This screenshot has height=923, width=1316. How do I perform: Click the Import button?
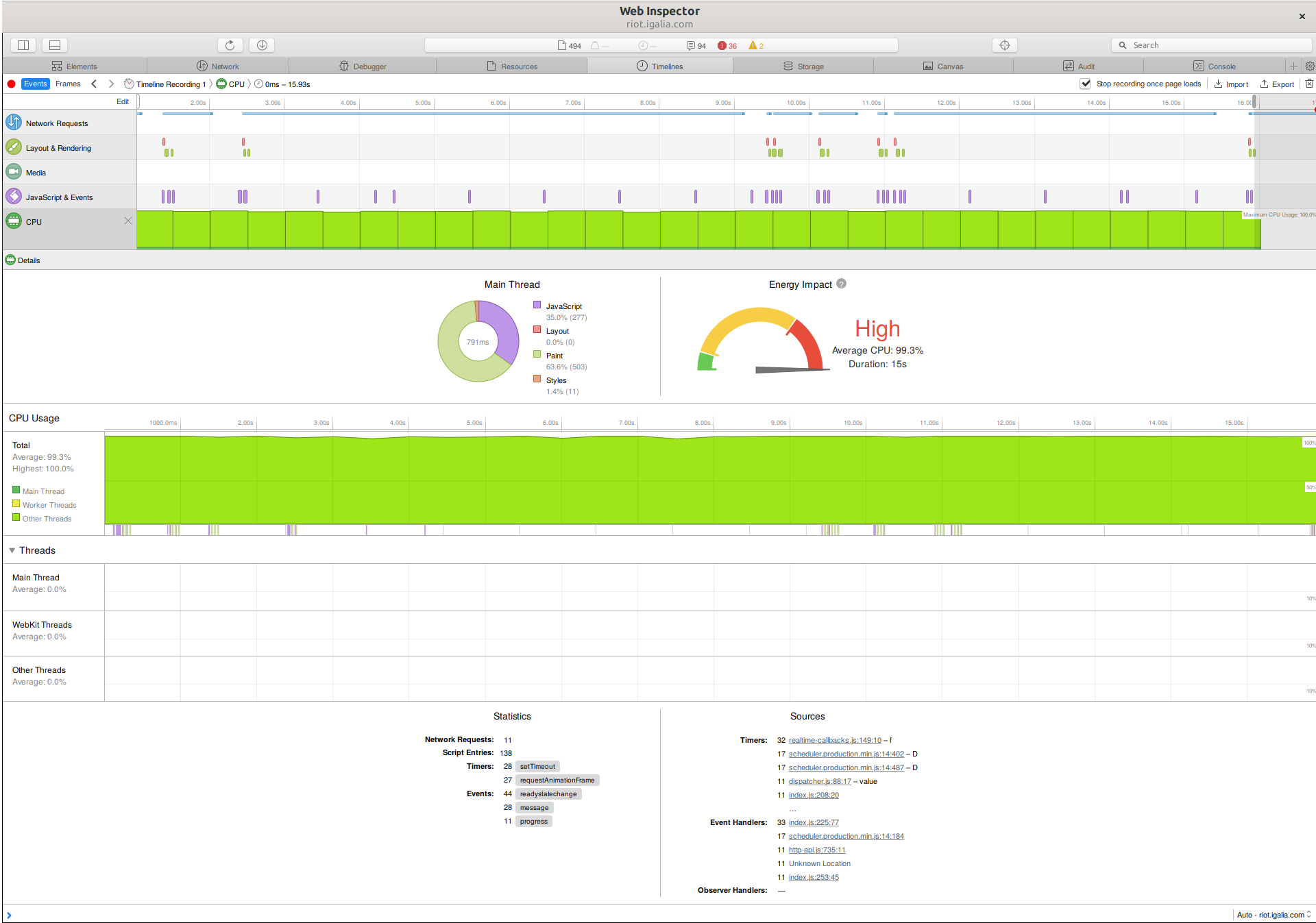(x=1231, y=84)
